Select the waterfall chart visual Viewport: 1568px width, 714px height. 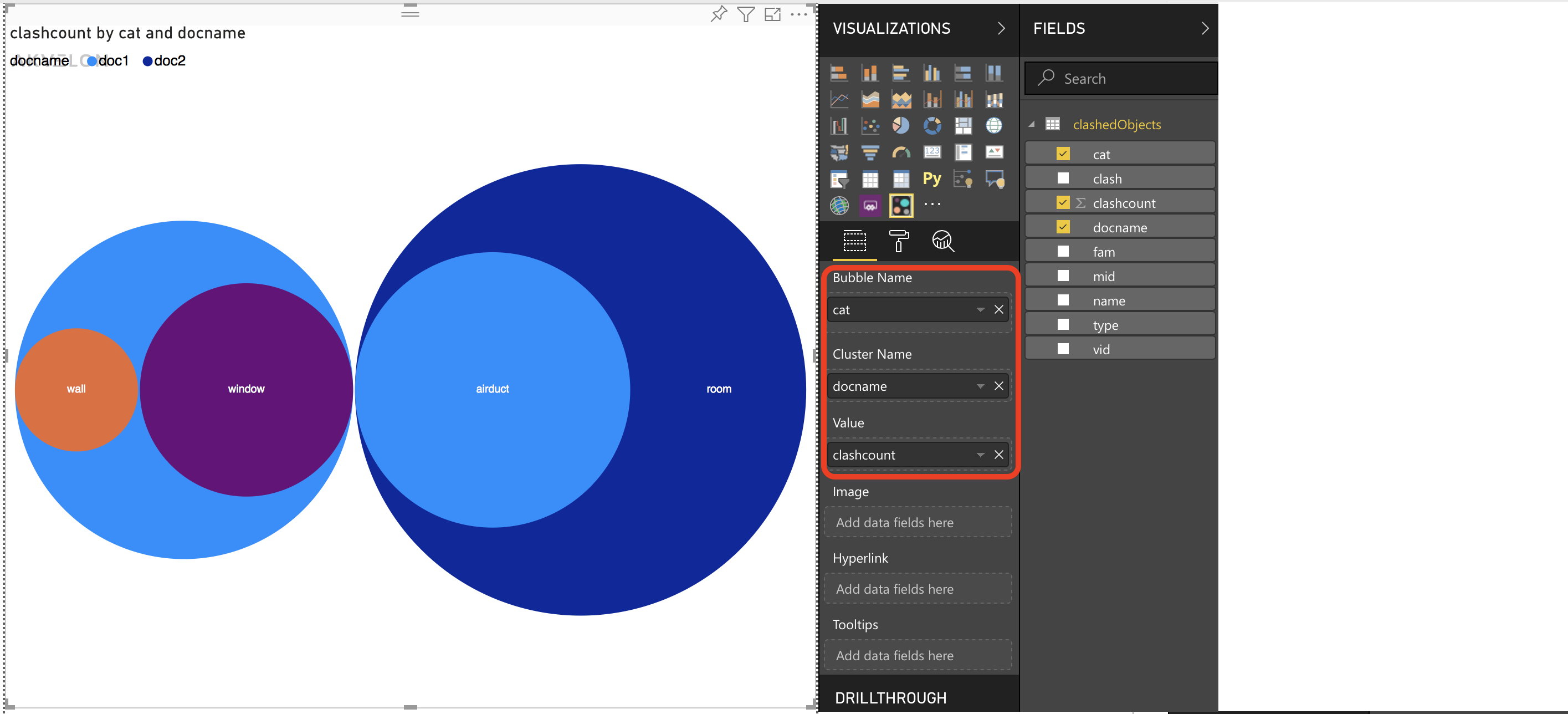pos(839,126)
